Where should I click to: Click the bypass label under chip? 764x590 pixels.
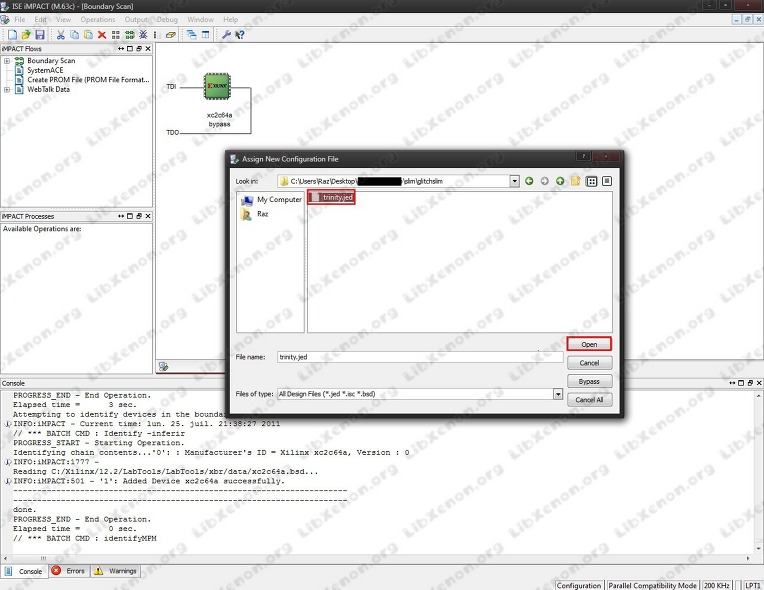(219, 124)
